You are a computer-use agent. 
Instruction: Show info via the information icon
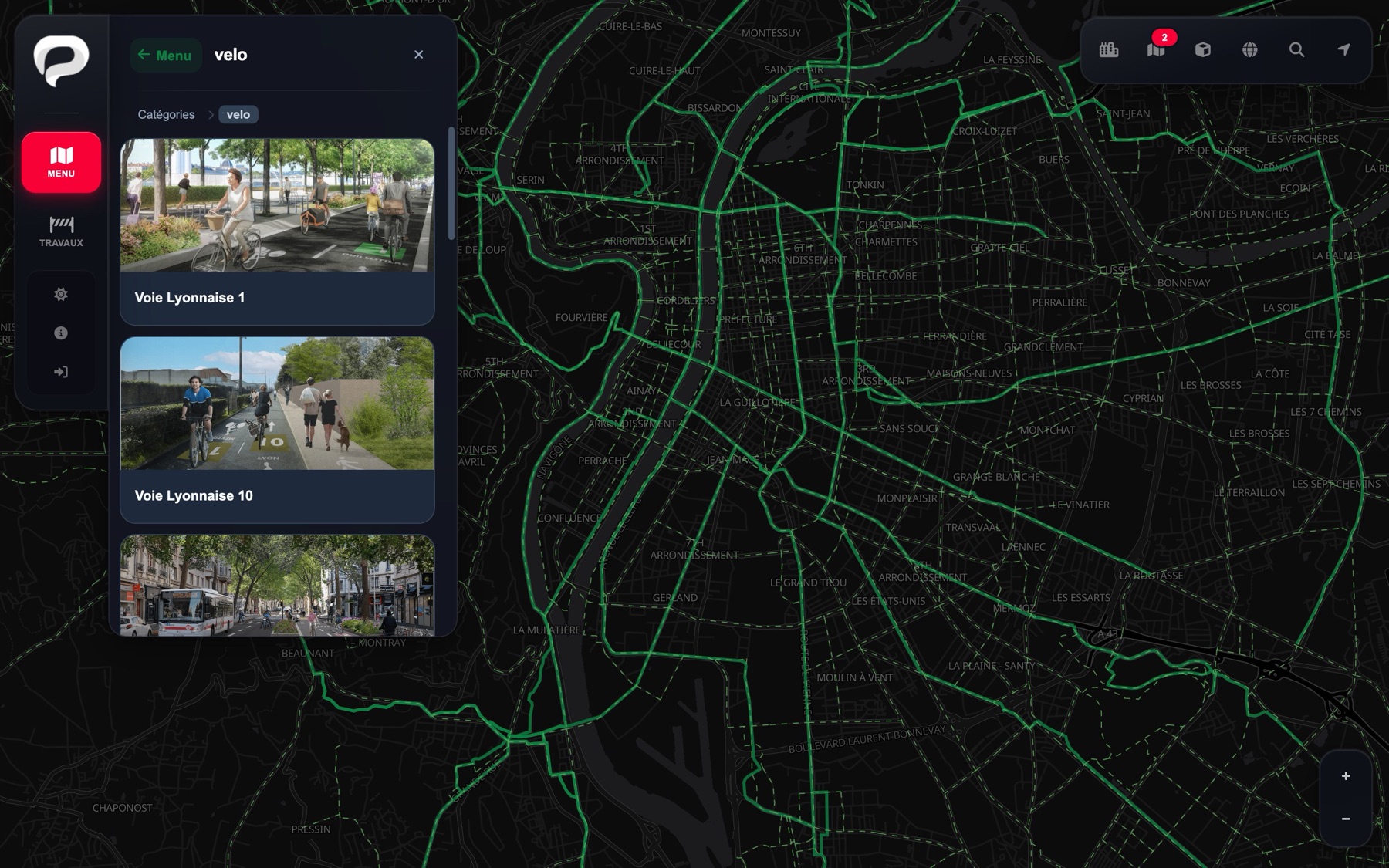(x=61, y=333)
